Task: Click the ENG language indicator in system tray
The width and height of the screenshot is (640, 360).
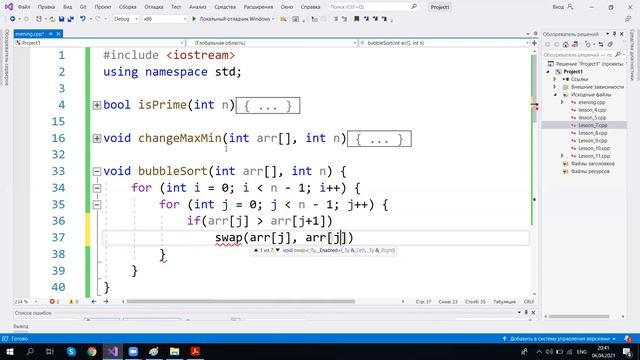Action: click(582, 351)
